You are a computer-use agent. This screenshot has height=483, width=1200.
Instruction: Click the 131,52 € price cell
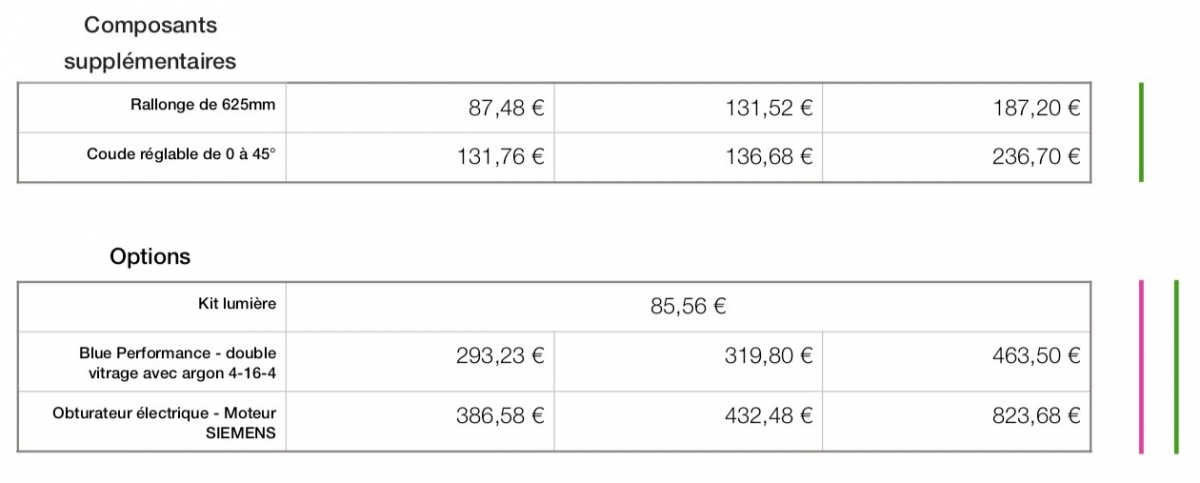689,108
